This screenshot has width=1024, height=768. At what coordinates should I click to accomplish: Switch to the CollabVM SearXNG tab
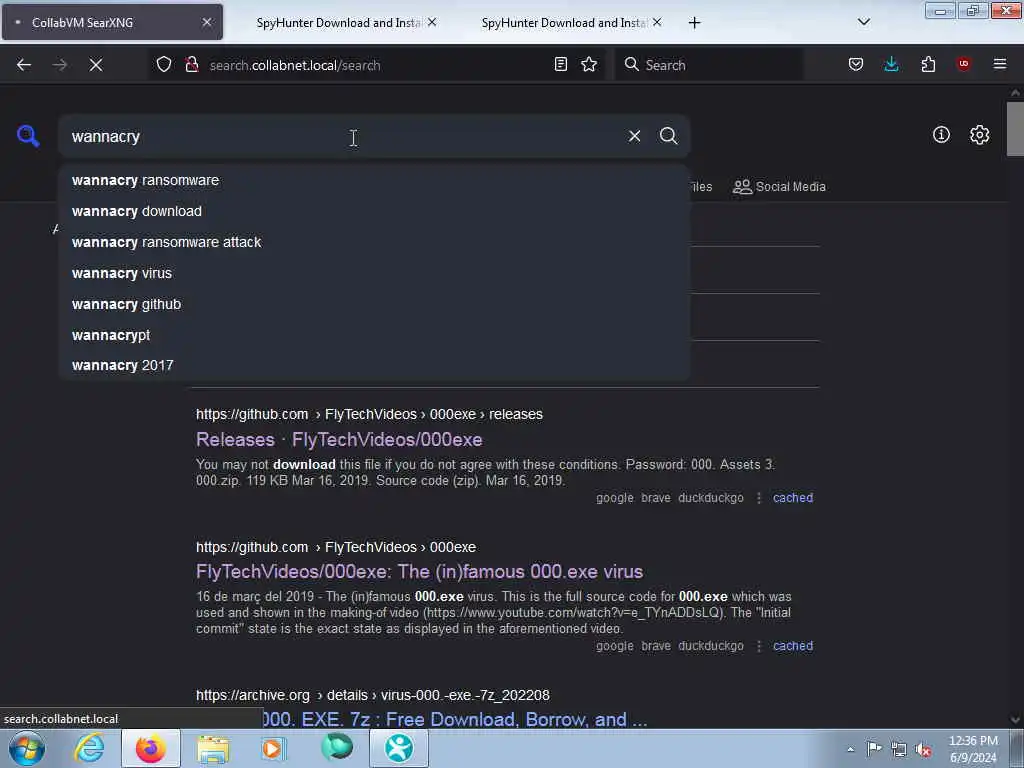112,22
